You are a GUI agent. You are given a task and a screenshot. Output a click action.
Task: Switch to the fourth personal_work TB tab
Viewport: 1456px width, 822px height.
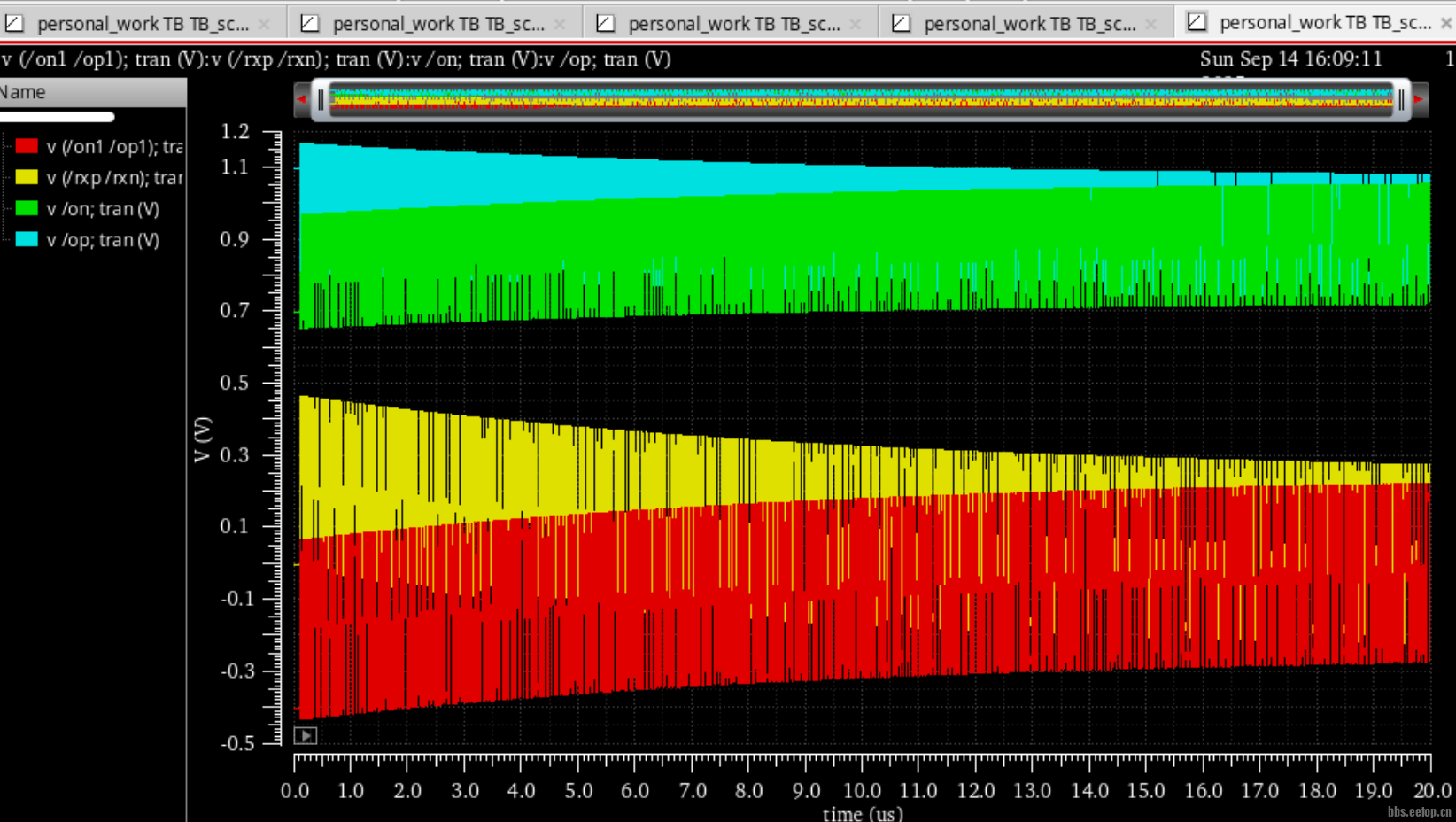[x=1029, y=24]
